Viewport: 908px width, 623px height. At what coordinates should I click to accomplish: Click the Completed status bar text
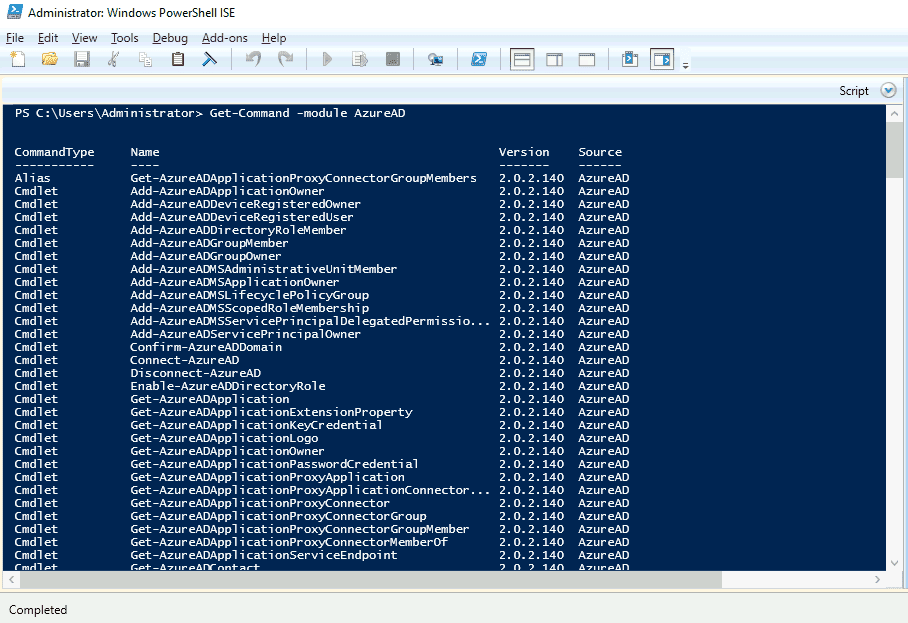tap(38, 610)
